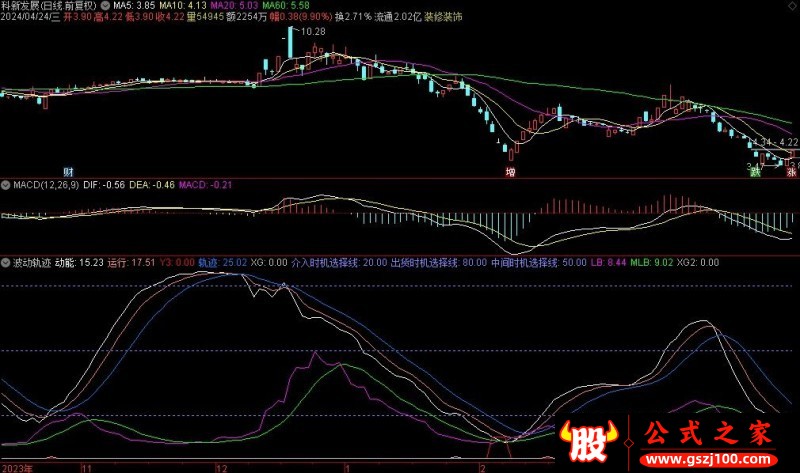Click the MA10: 4.13 value

pyautogui.click(x=183, y=6)
